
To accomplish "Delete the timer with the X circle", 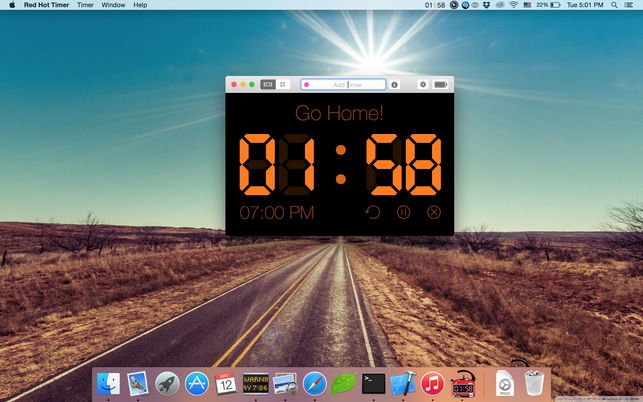I will click(434, 212).
